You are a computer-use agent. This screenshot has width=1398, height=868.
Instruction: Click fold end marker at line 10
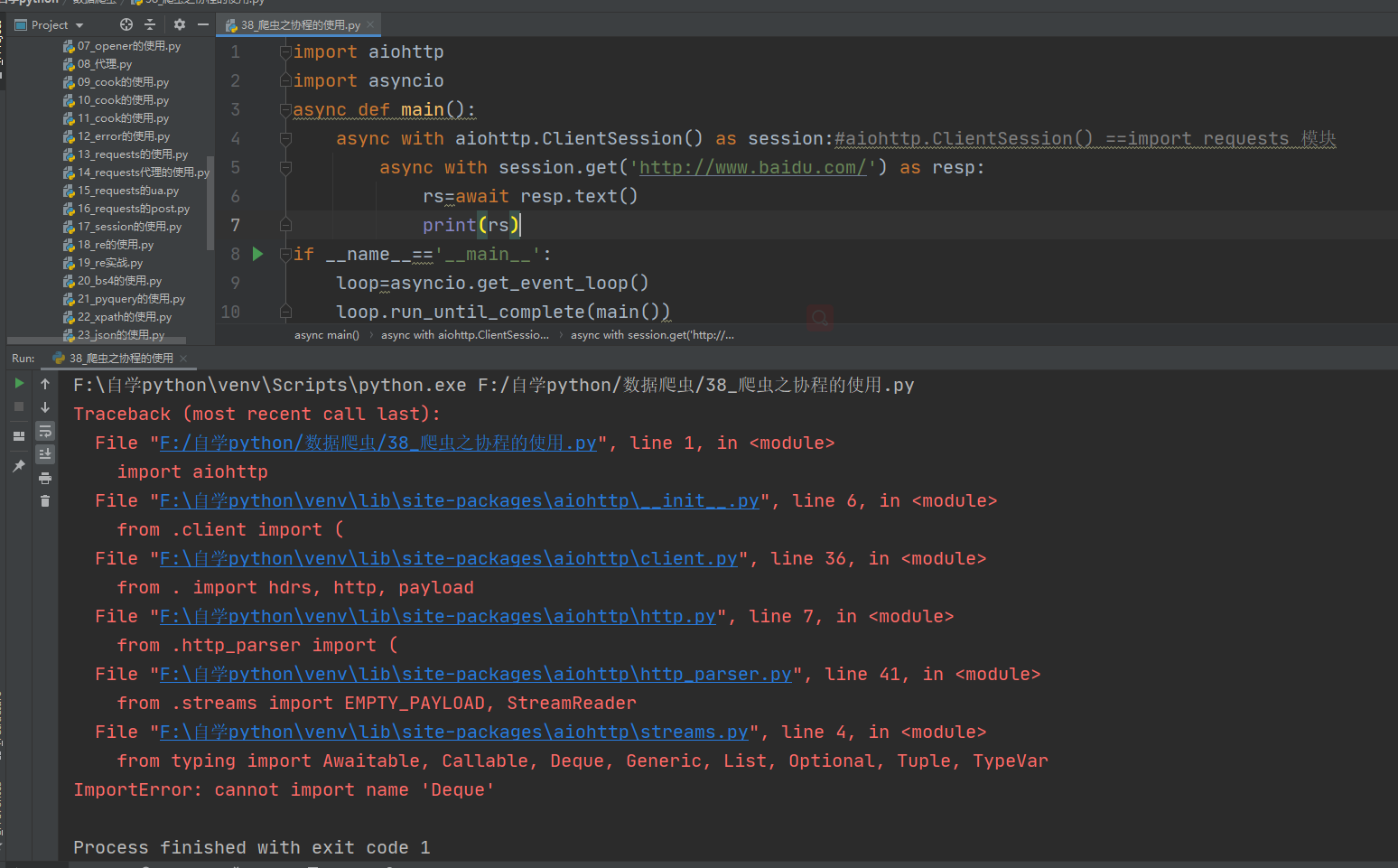coord(285,312)
